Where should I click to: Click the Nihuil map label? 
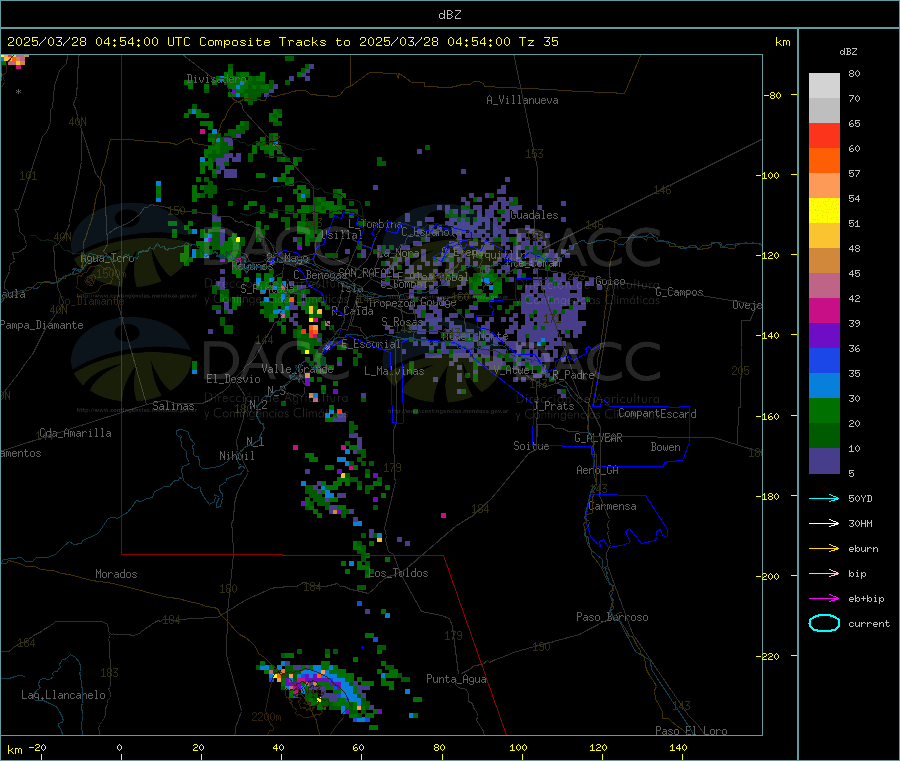[x=236, y=456]
